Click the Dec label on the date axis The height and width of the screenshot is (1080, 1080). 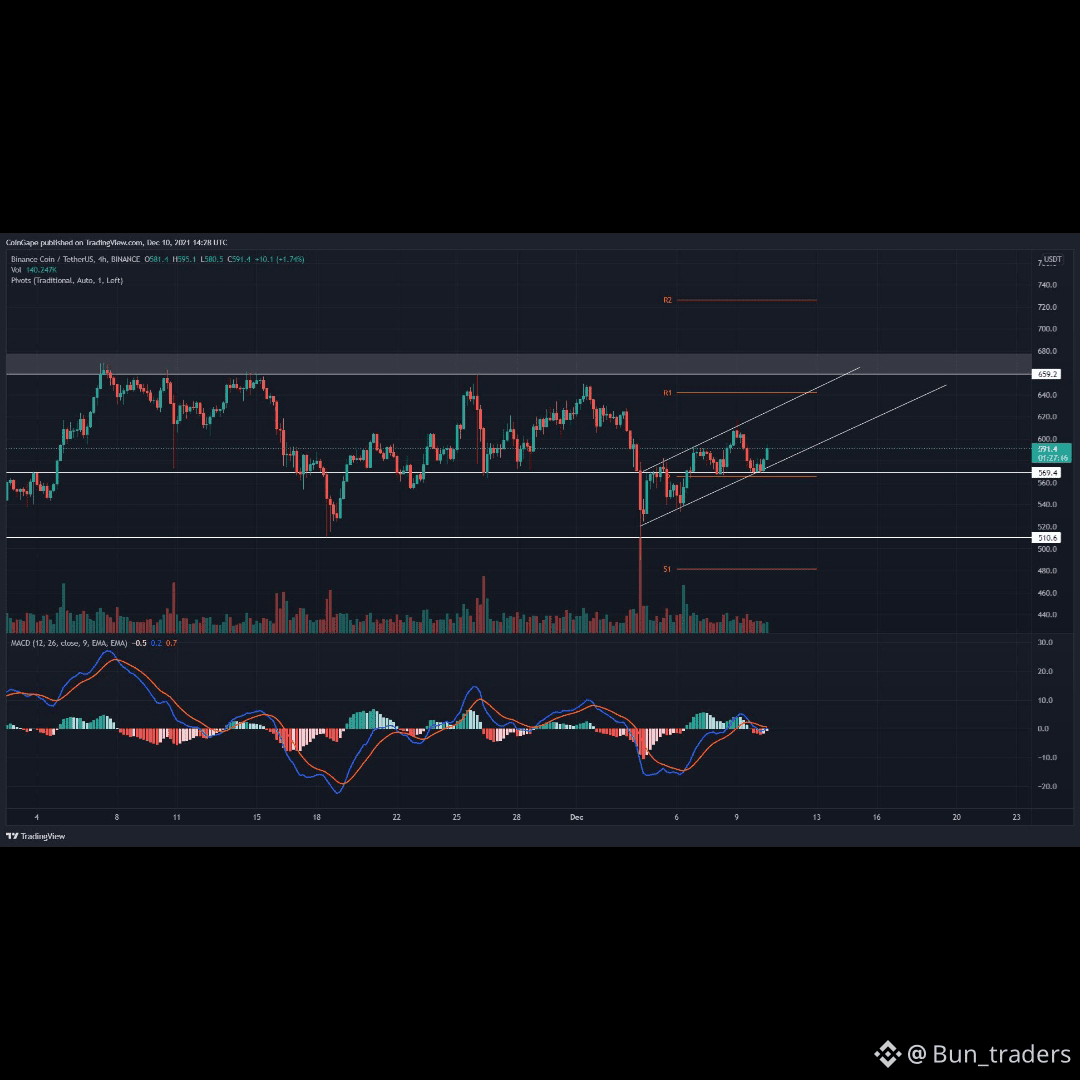(x=577, y=818)
